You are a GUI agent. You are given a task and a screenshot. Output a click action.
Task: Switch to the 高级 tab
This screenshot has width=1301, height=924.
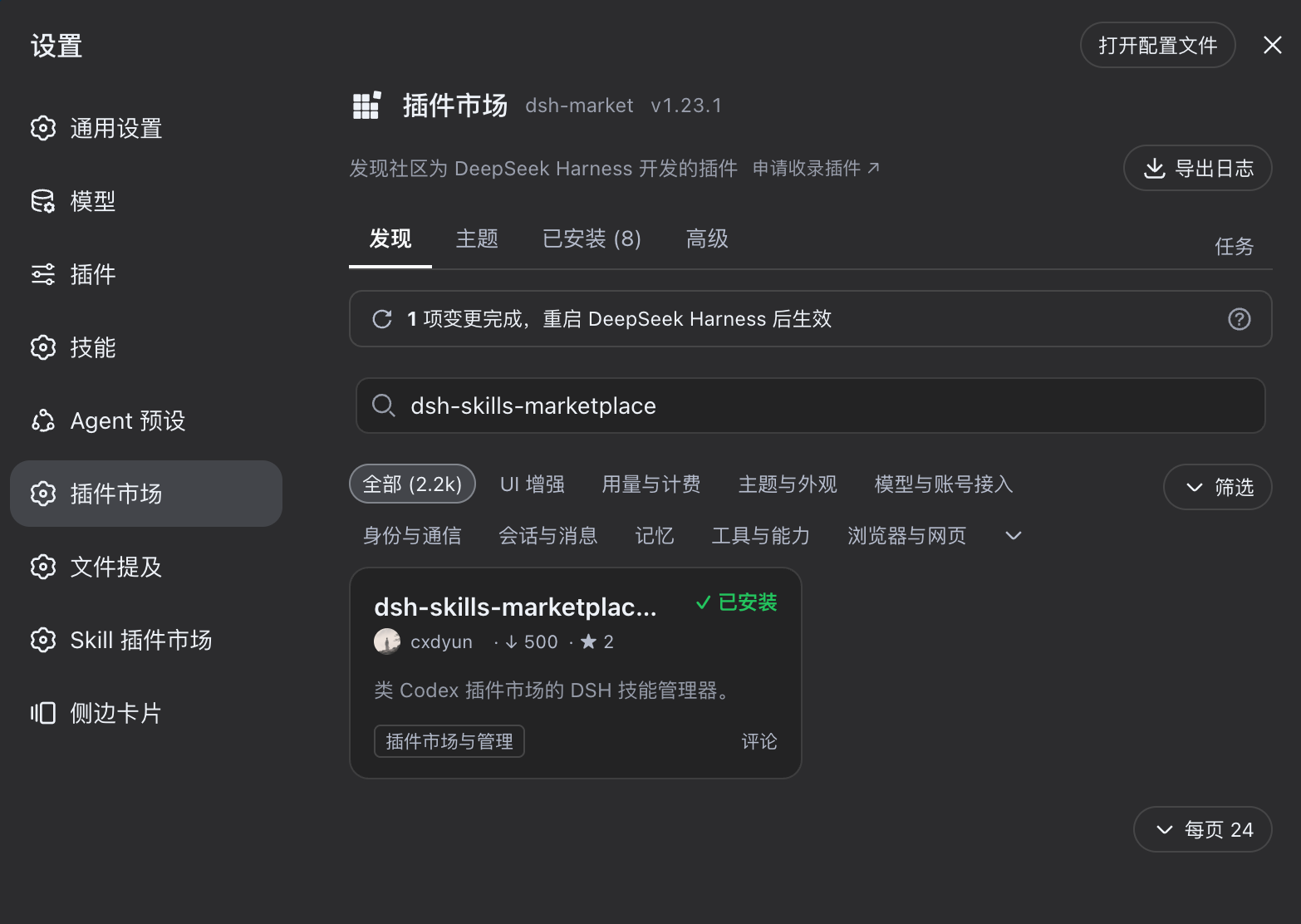707,239
